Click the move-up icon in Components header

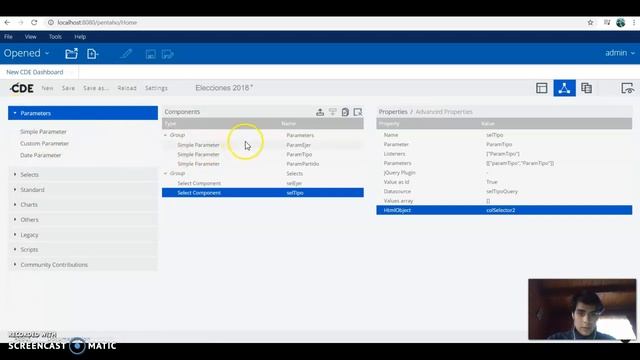[320, 112]
